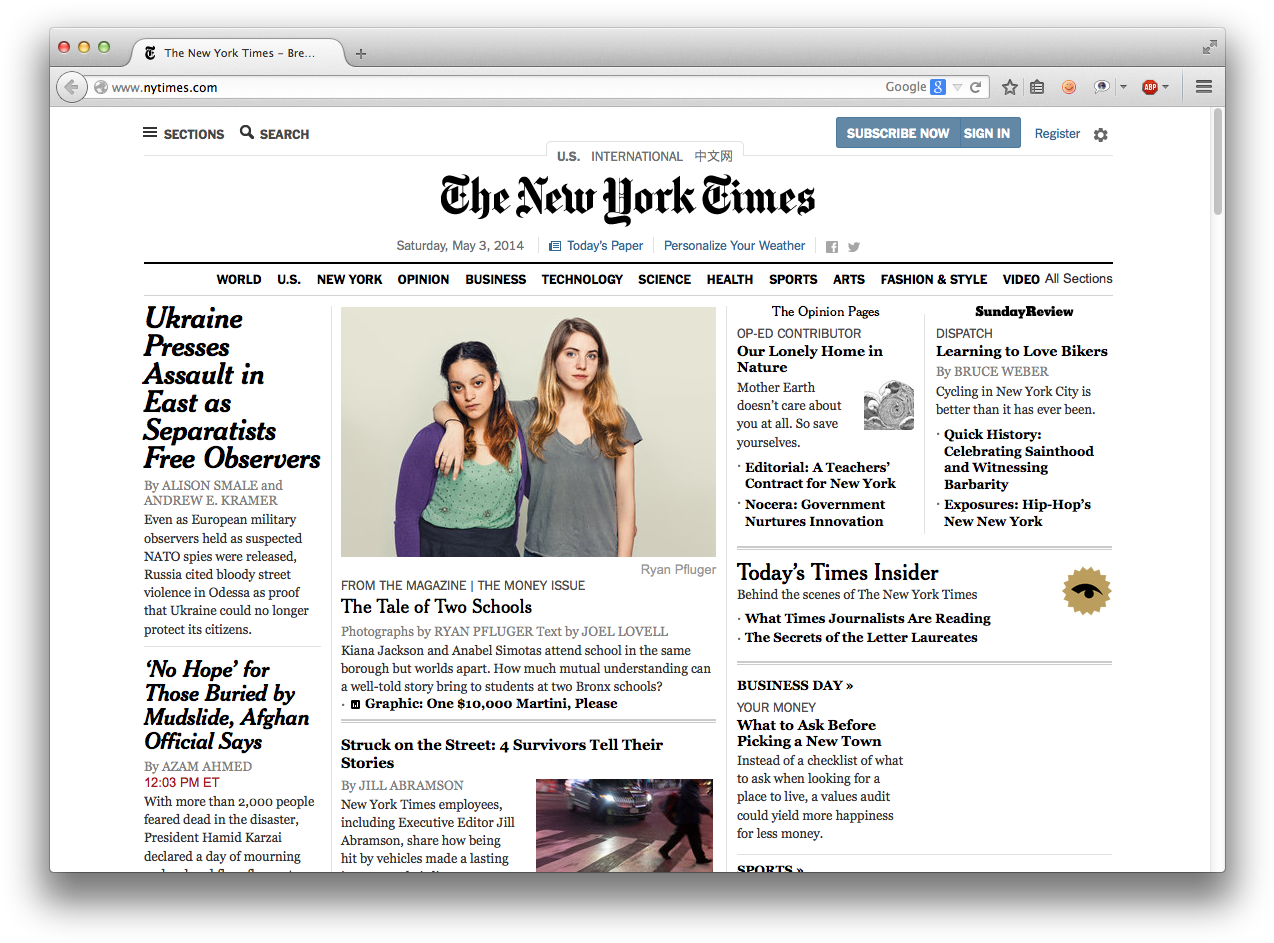Switch to Chinese 中文网 edition

(714, 156)
